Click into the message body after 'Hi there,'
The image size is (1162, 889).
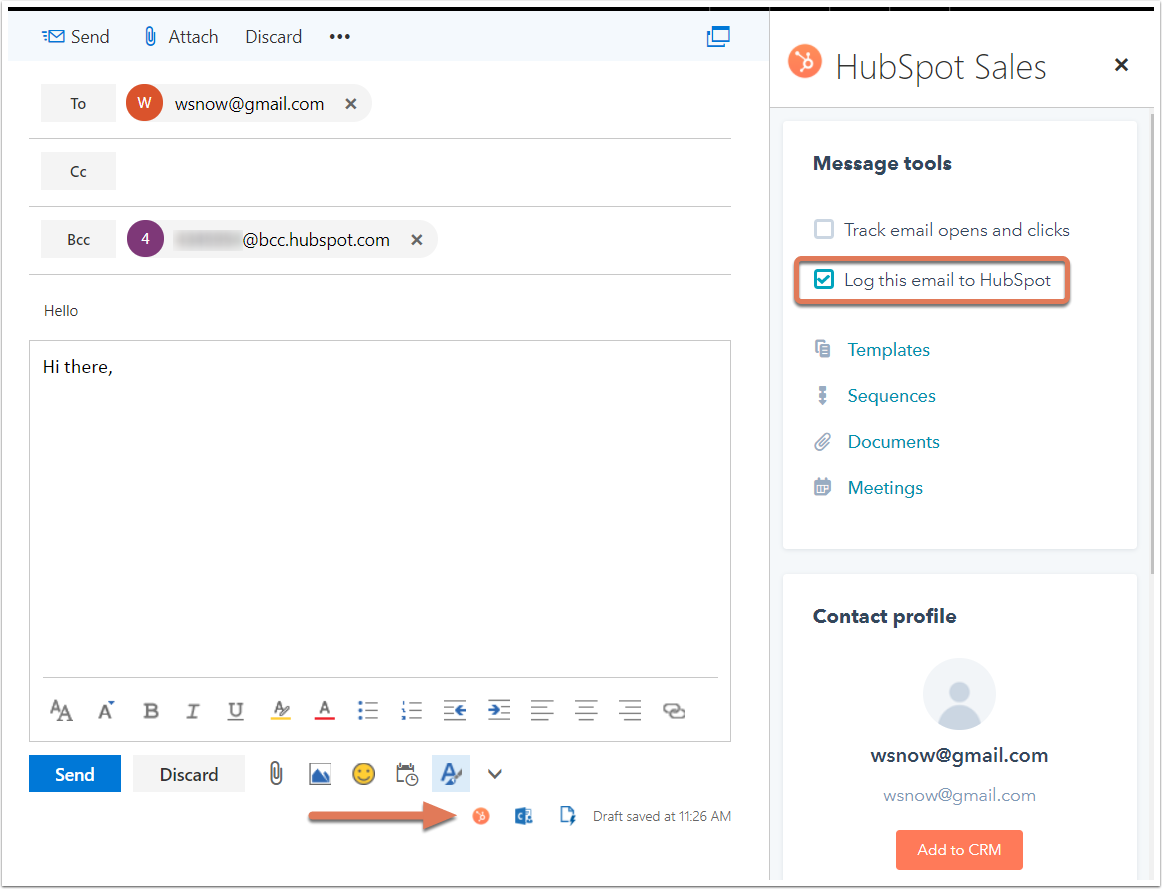[x=379, y=508]
